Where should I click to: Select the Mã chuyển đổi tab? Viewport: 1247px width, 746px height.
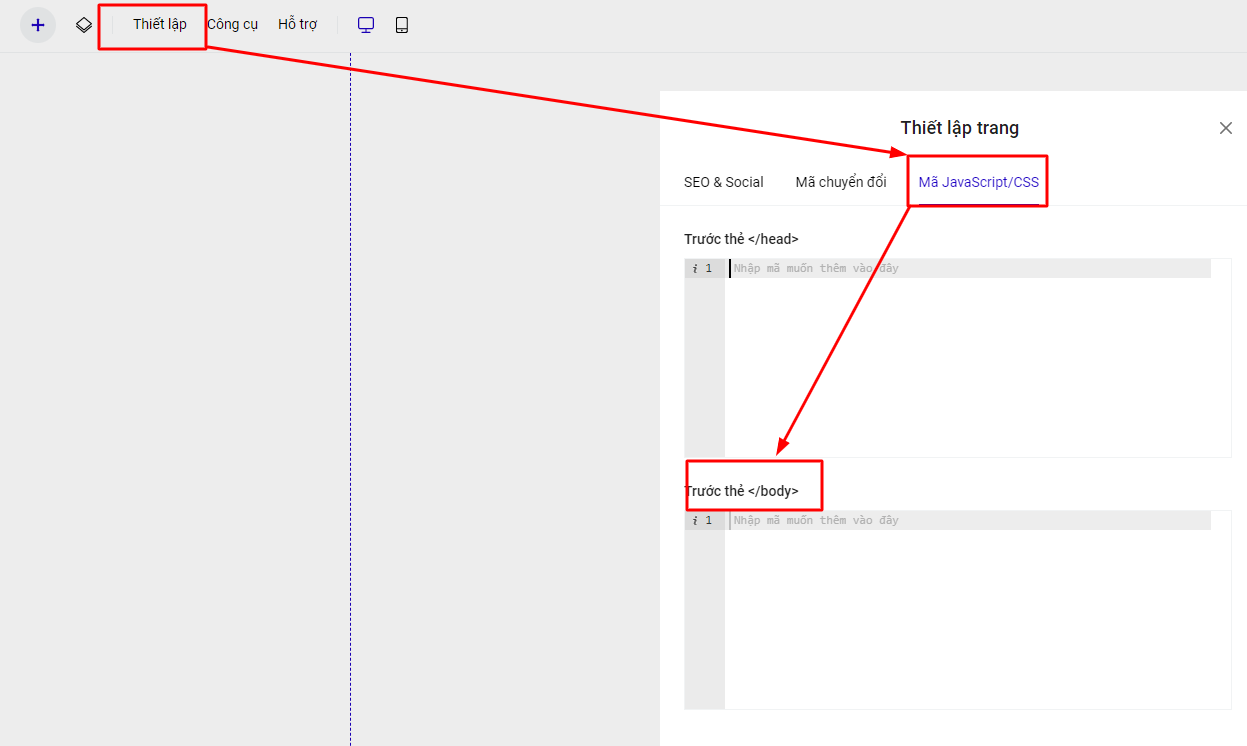pyautogui.click(x=840, y=182)
